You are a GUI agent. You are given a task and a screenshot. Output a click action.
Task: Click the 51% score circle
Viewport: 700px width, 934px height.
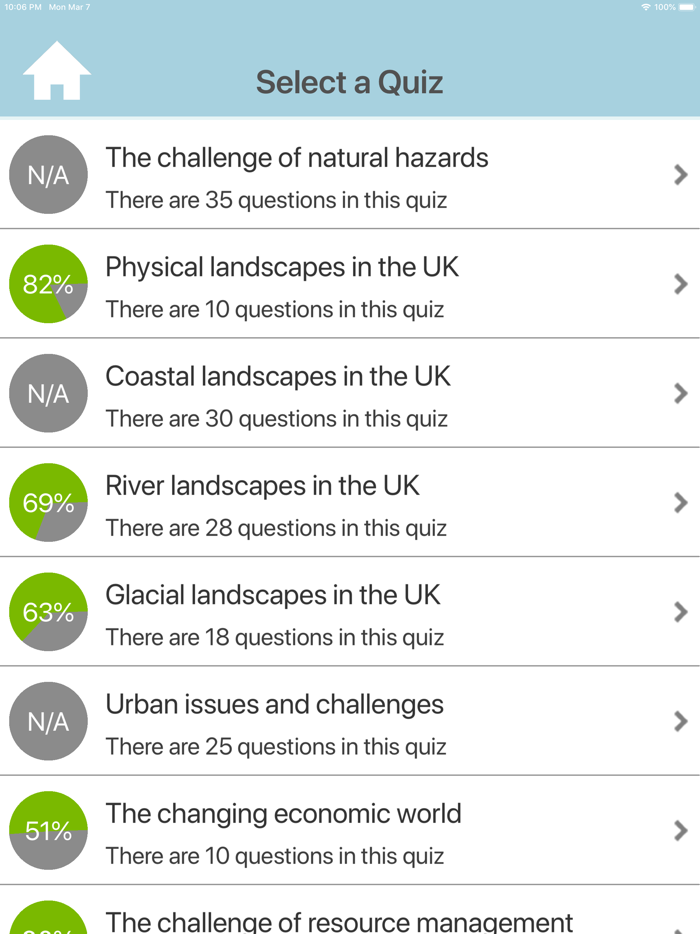tap(48, 830)
